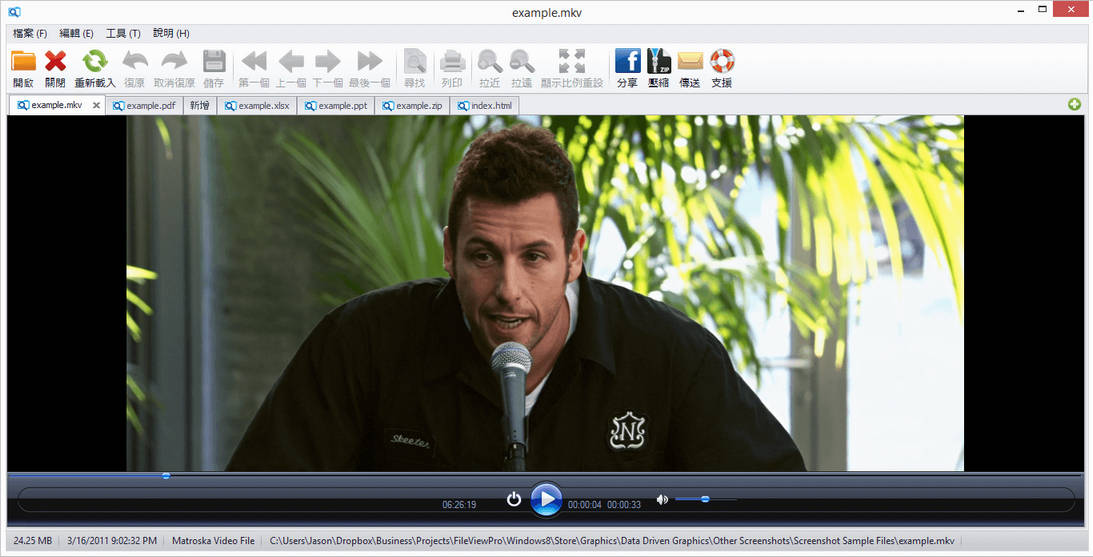This screenshot has height=557, width=1093.
Task: Reload the file with the green arrows icon
Action: click(95, 62)
